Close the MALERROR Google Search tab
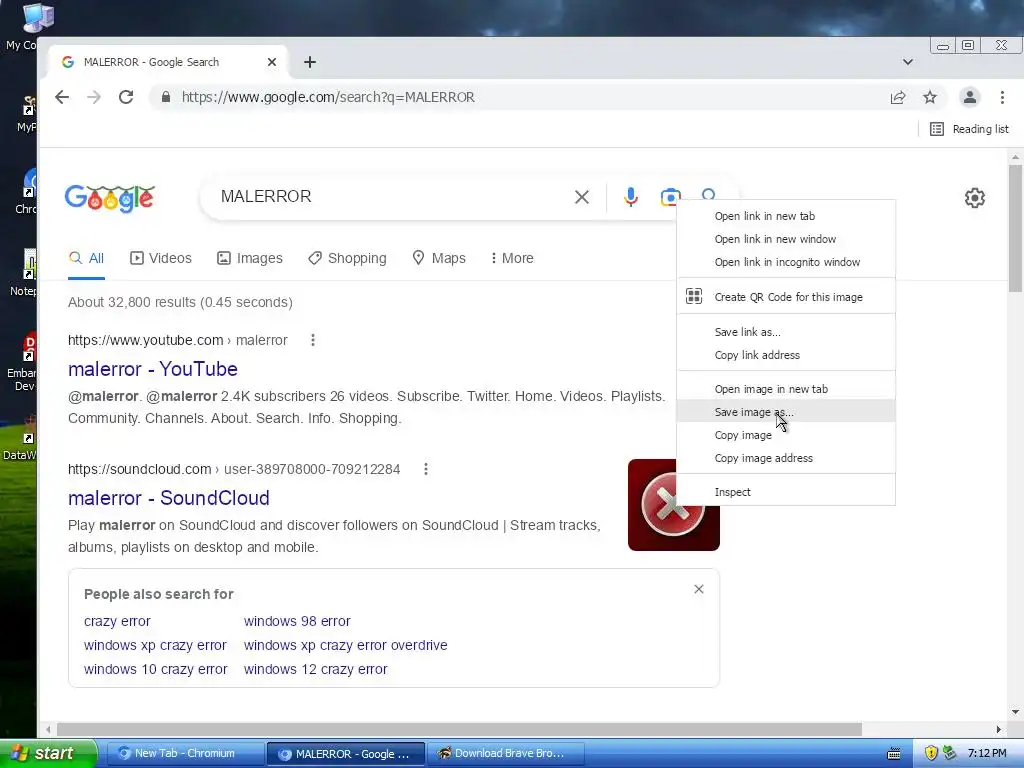This screenshot has width=1024, height=768. [272, 62]
